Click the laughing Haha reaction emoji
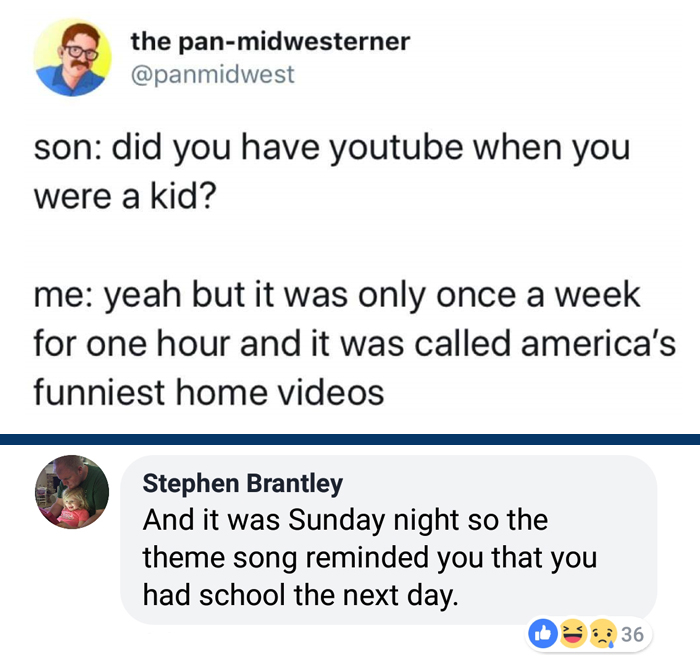The width and height of the screenshot is (700, 658). click(573, 633)
